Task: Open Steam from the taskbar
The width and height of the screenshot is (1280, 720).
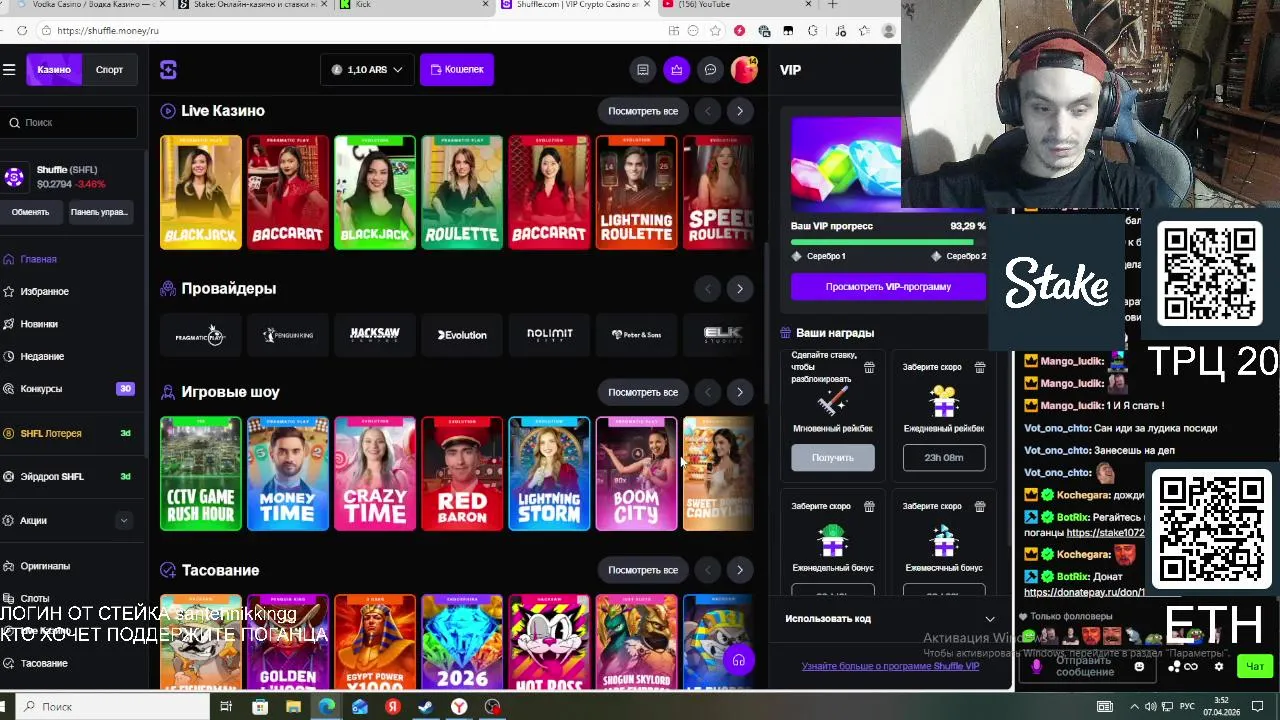Action: coord(425,707)
